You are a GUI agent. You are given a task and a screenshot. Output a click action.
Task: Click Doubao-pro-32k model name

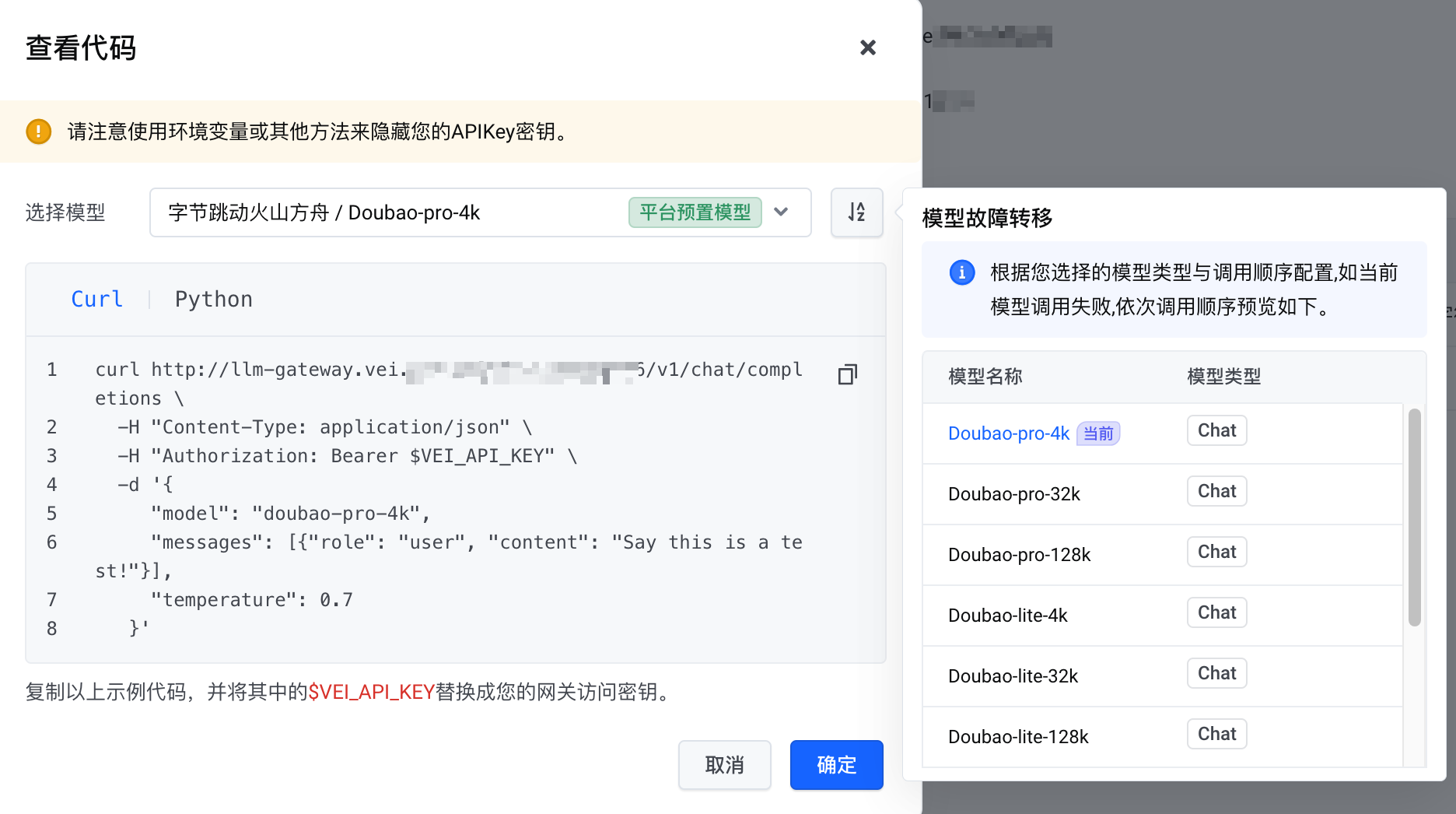coord(1014,494)
